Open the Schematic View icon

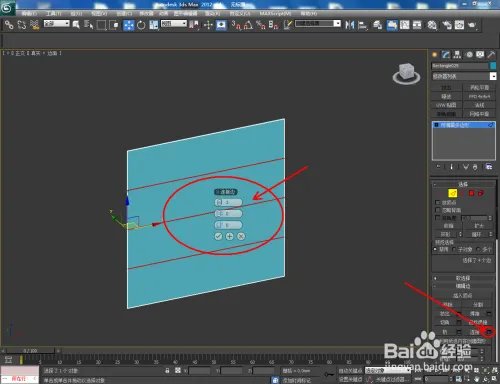coord(417,25)
